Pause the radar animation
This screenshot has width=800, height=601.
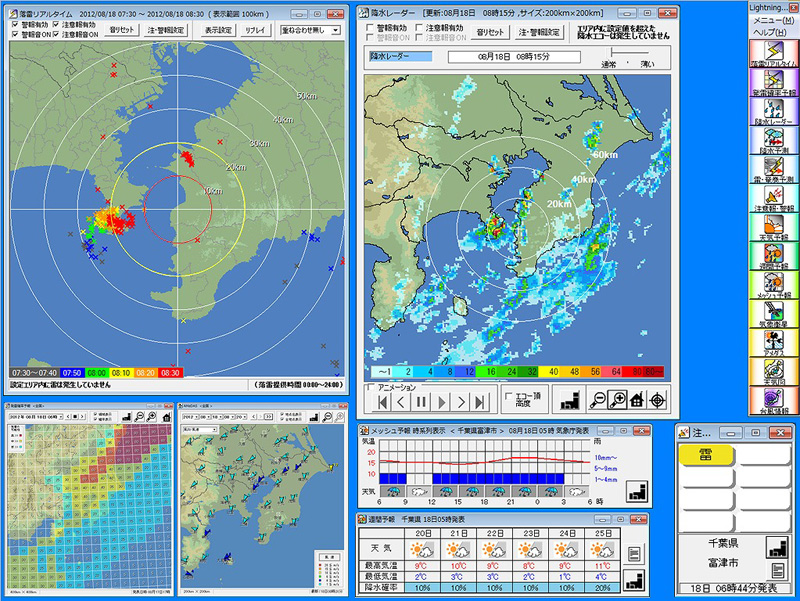pyautogui.click(x=421, y=402)
